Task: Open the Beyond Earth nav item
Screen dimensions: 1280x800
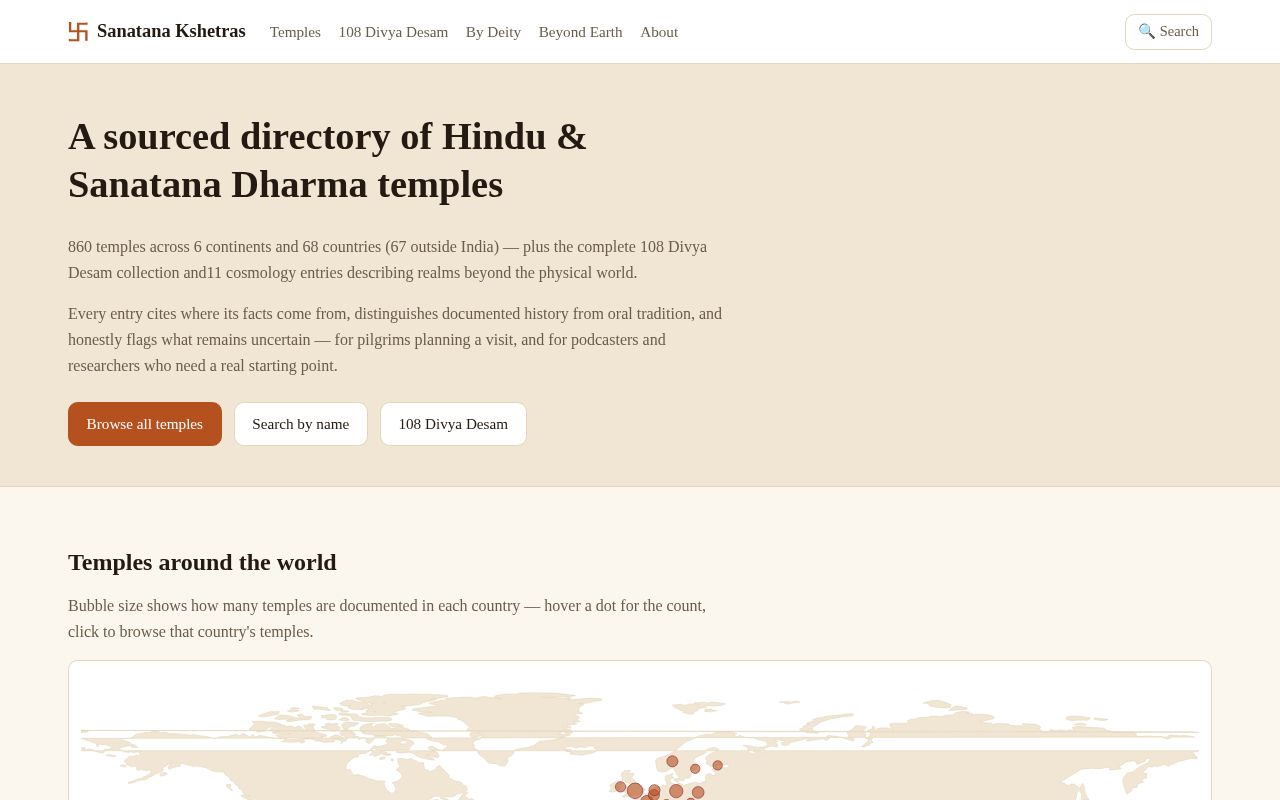Action: [x=580, y=32]
